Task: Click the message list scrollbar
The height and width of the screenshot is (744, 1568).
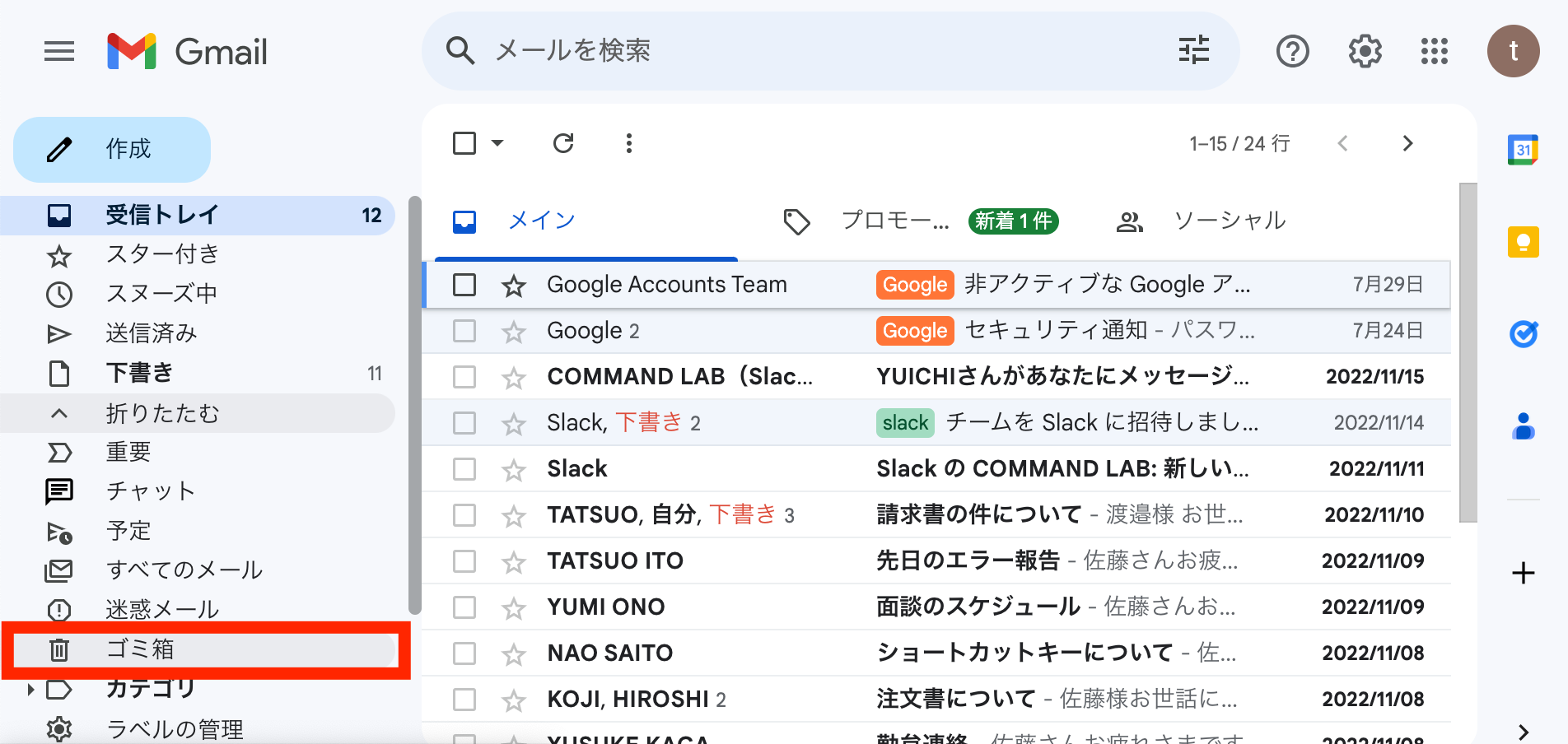Action: [1468, 352]
